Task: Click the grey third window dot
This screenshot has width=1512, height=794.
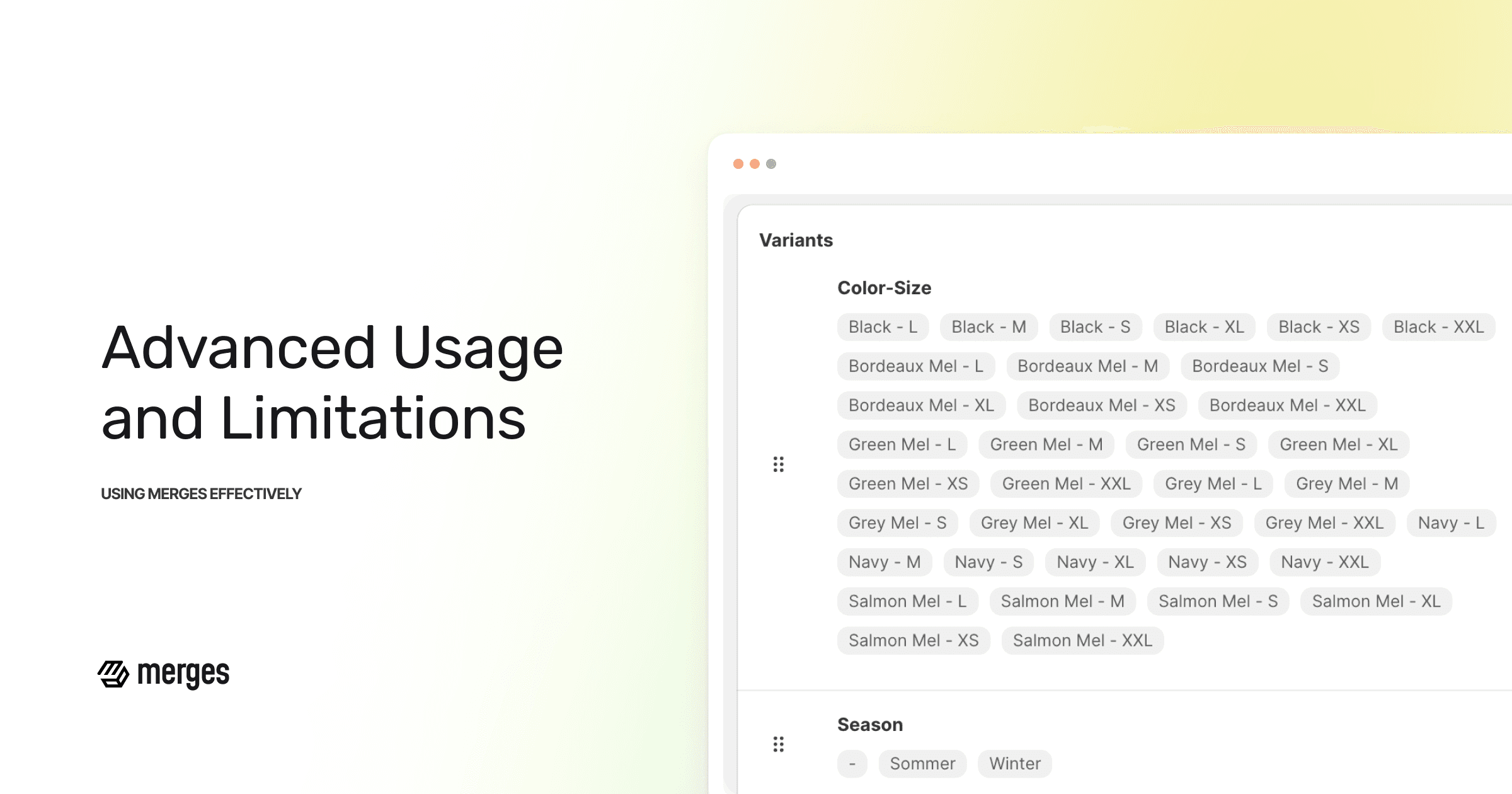Action: coord(771,164)
